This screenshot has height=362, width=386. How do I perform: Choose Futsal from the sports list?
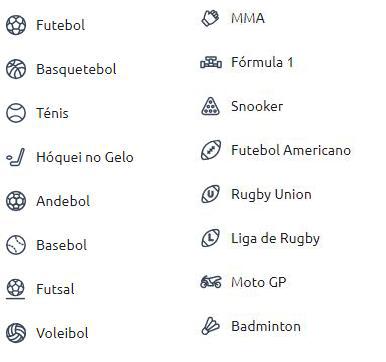click(55, 289)
